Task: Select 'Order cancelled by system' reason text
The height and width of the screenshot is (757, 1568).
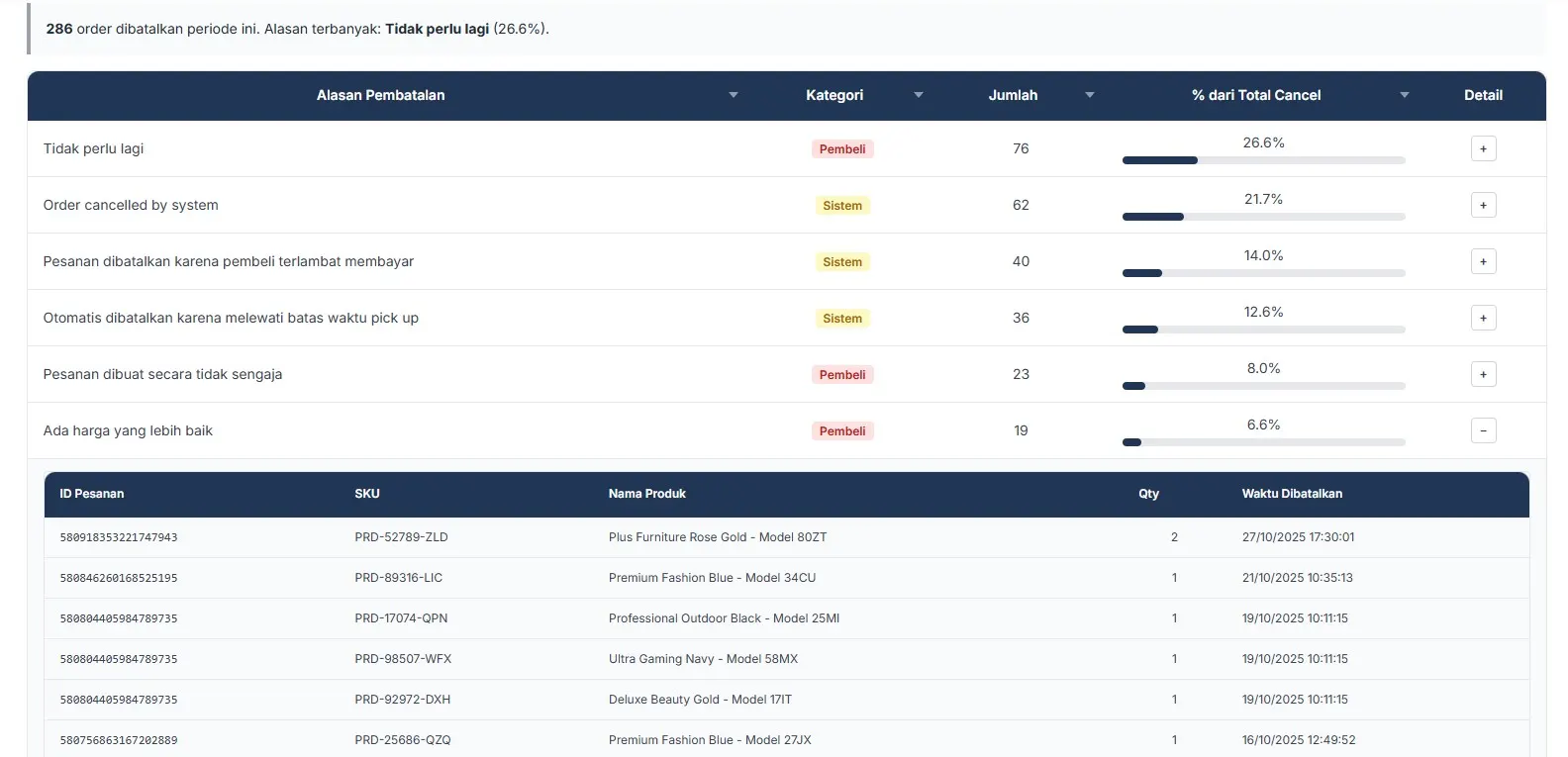Action: pyautogui.click(x=131, y=205)
